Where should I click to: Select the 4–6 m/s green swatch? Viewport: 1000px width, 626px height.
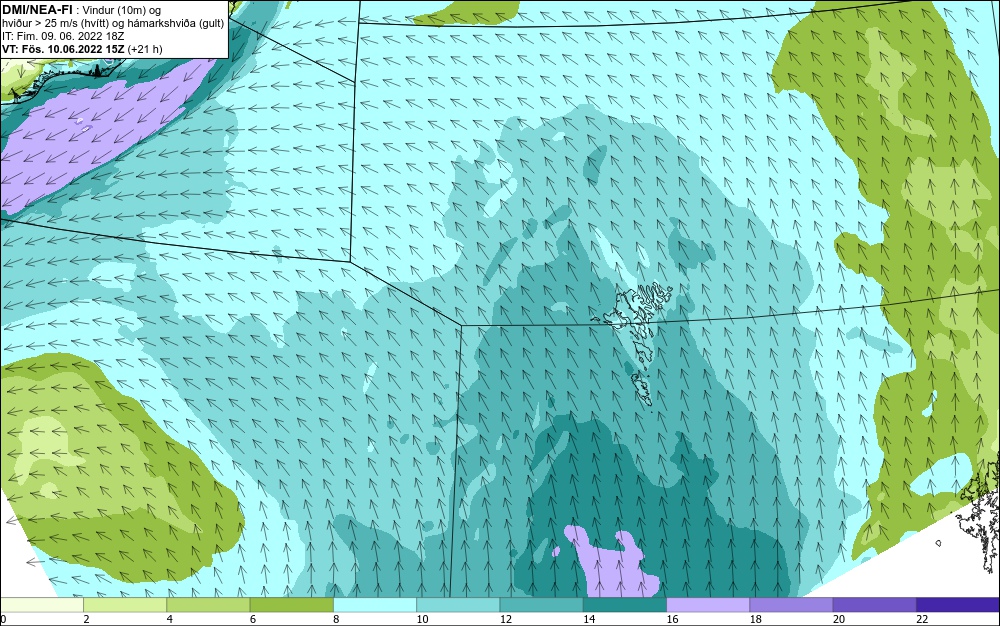208,605
